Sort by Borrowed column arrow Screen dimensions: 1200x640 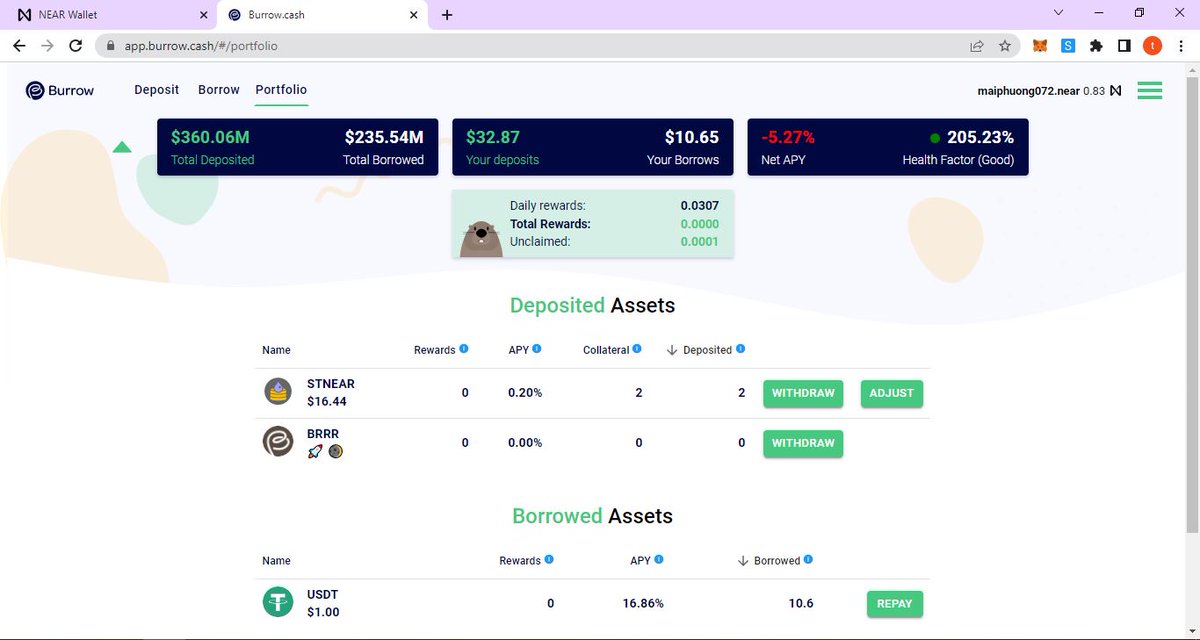pos(743,561)
